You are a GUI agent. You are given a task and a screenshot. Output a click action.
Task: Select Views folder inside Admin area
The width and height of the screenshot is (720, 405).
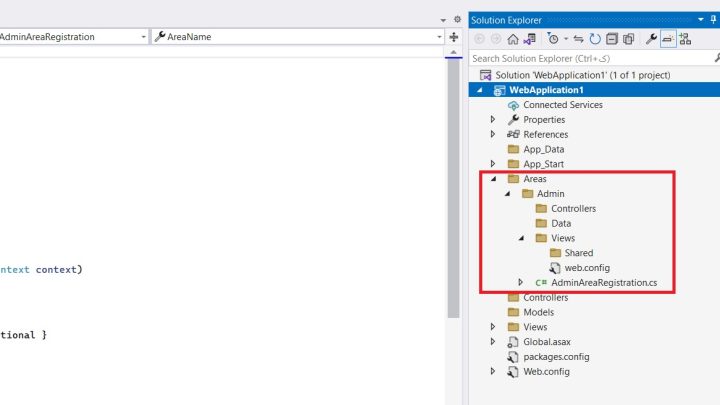(x=562, y=238)
